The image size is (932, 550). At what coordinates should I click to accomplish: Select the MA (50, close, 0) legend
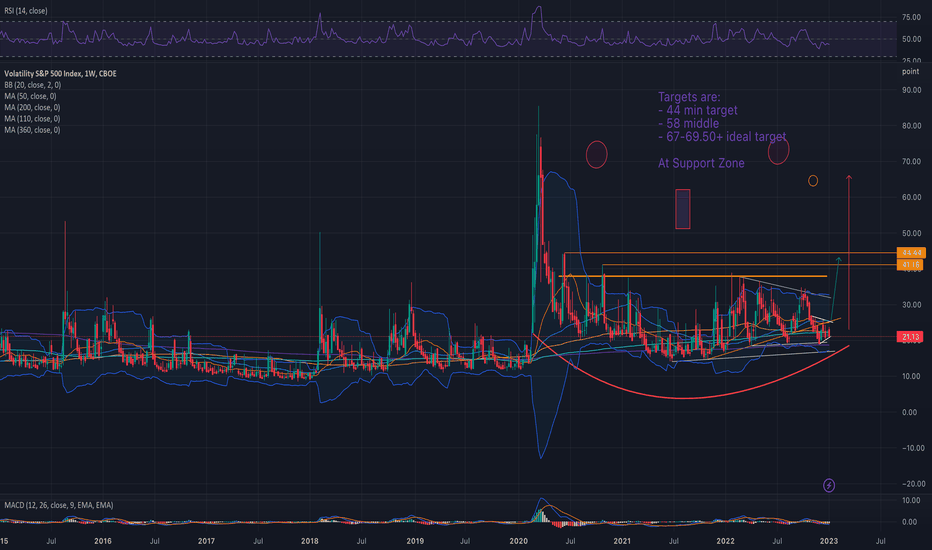pyautogui.click(x=30, y=96)
